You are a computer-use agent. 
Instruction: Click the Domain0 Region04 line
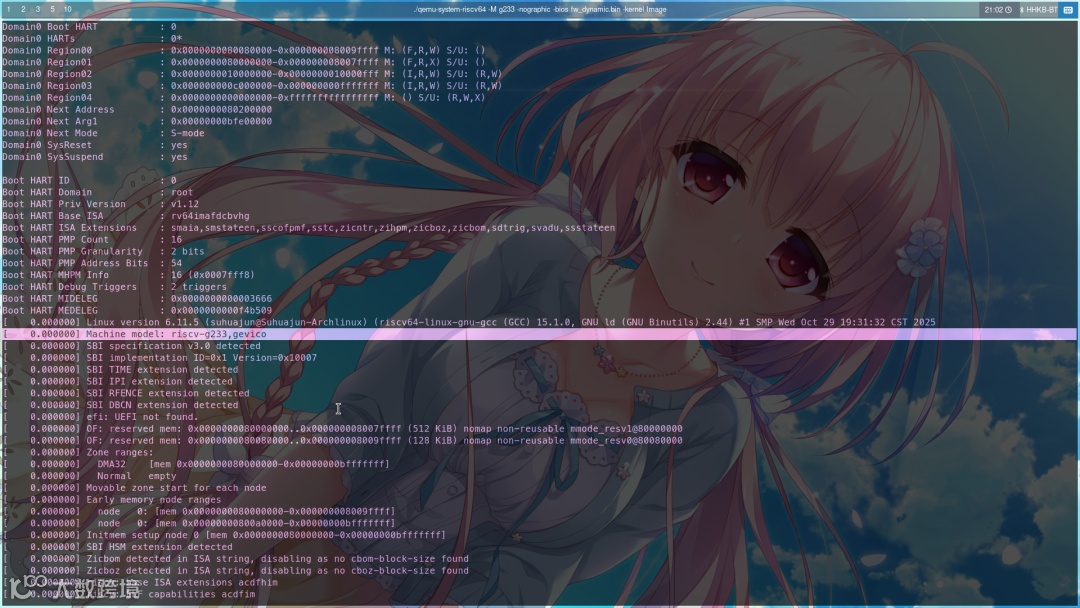tap(244, 98)
